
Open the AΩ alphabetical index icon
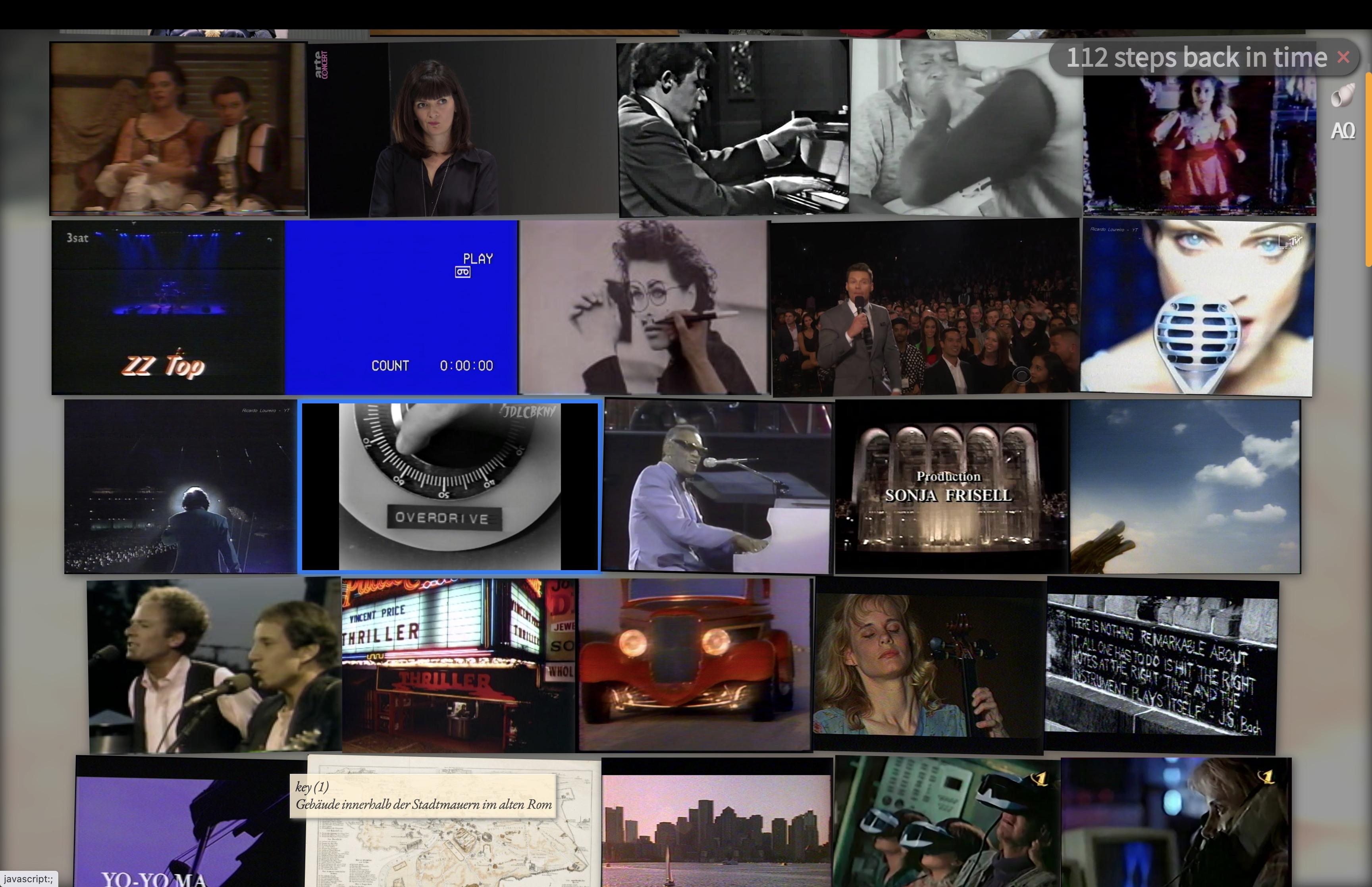click(1343, 131)
